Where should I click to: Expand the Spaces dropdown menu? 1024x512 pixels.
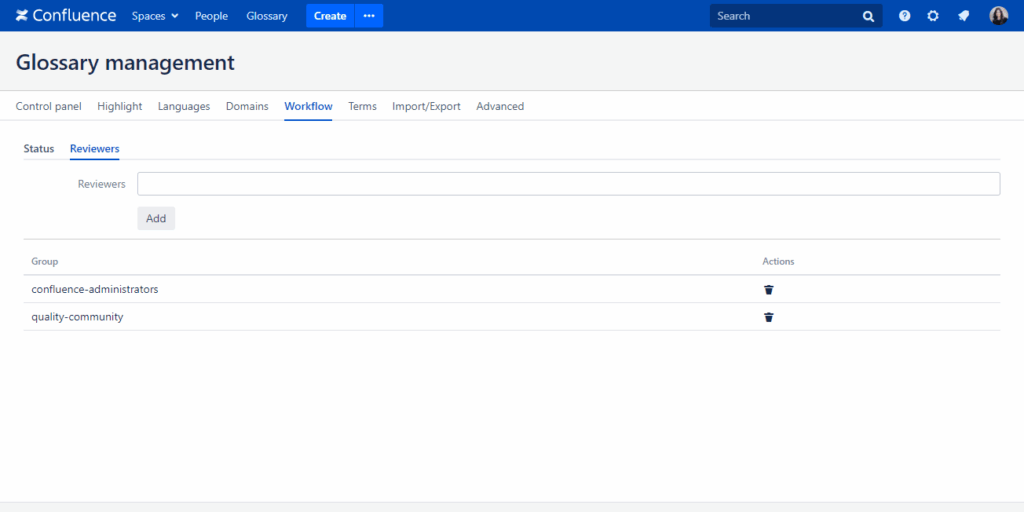tap(155, 16)
